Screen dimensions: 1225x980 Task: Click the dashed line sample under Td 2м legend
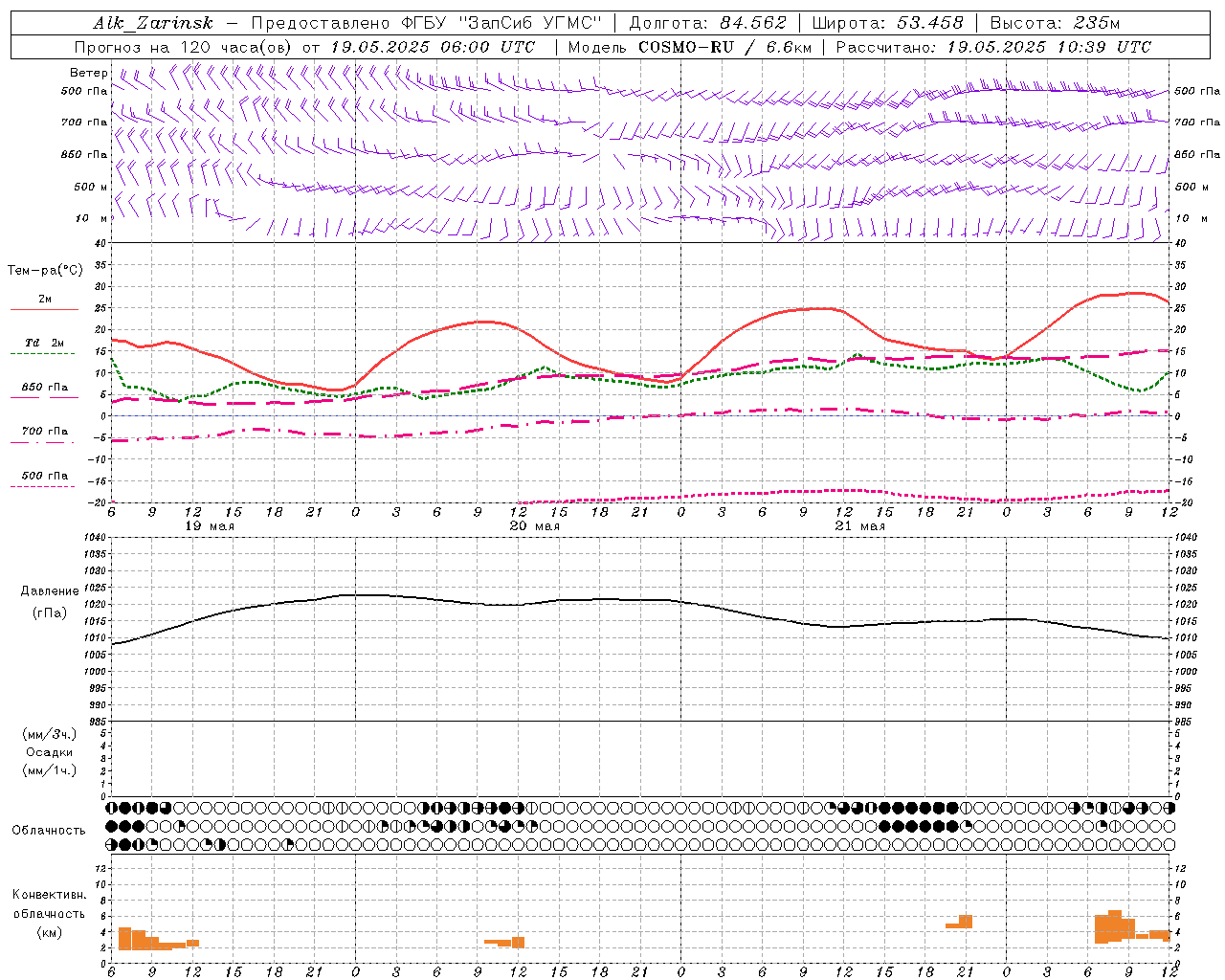coord(42,353)
